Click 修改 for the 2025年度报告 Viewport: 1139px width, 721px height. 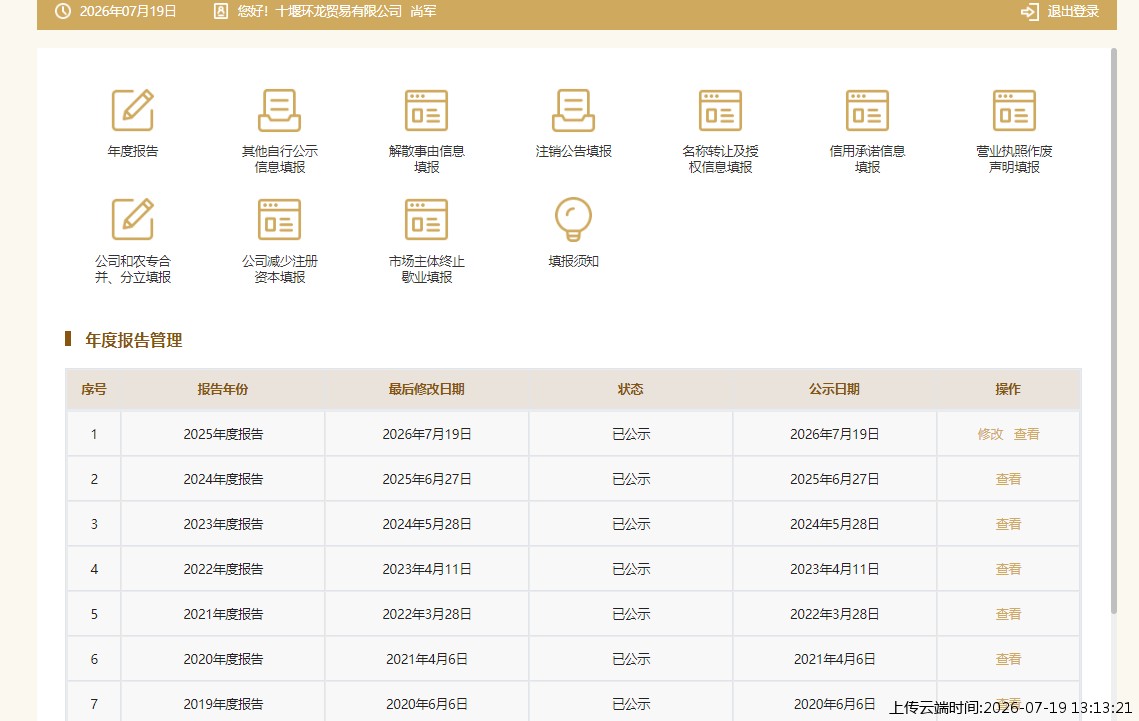tap(990, 434)
